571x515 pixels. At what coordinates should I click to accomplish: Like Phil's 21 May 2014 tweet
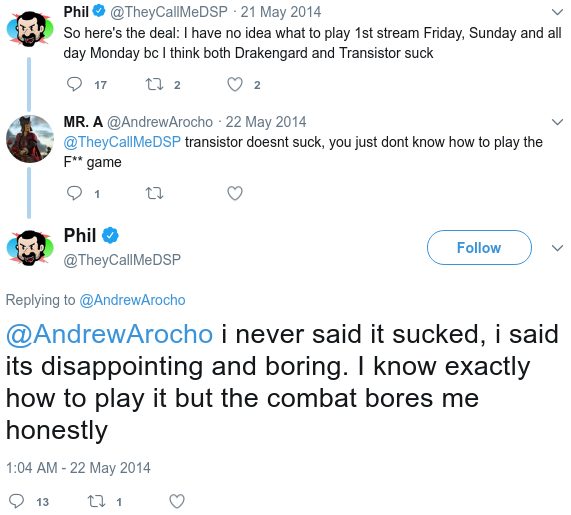pyautogui.click(x=235, y=84)
